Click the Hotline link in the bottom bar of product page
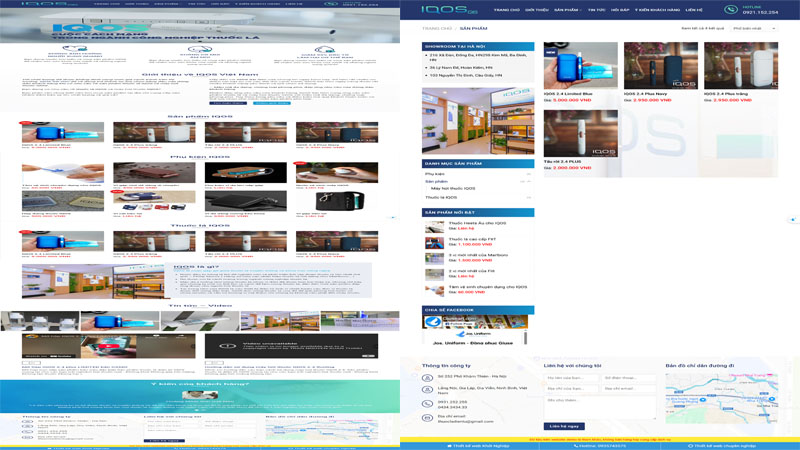 tap(600, 446)
